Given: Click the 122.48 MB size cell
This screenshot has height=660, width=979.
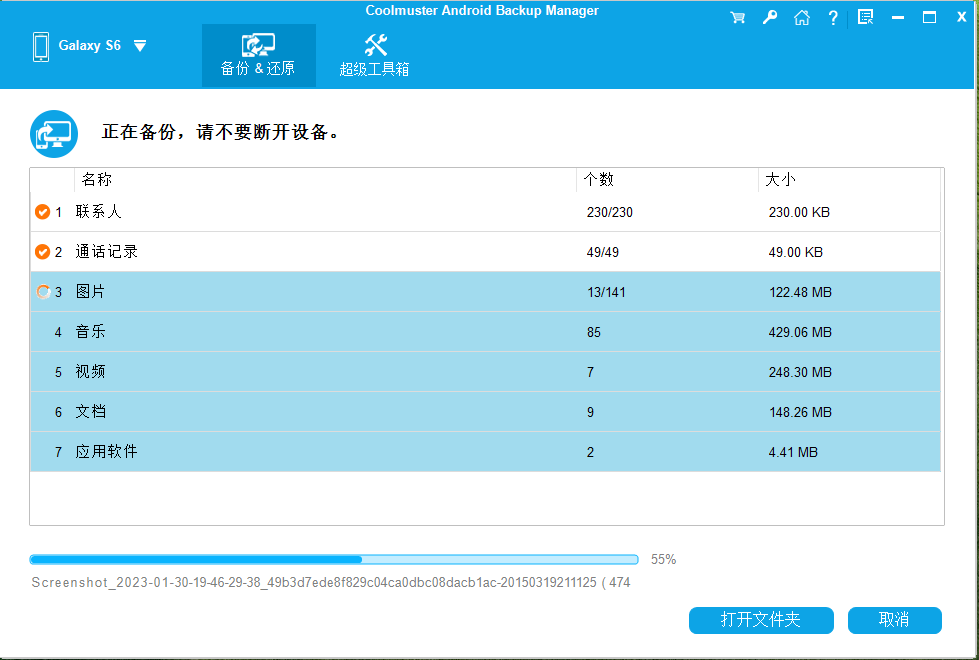Looking at the screenshot, I should pos(800,292).
